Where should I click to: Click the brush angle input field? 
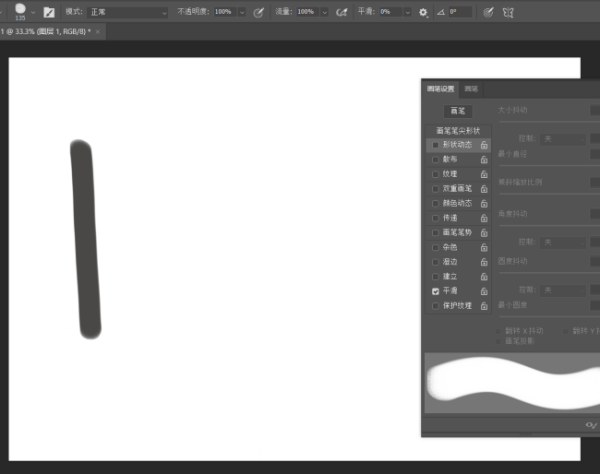[460, 12]
